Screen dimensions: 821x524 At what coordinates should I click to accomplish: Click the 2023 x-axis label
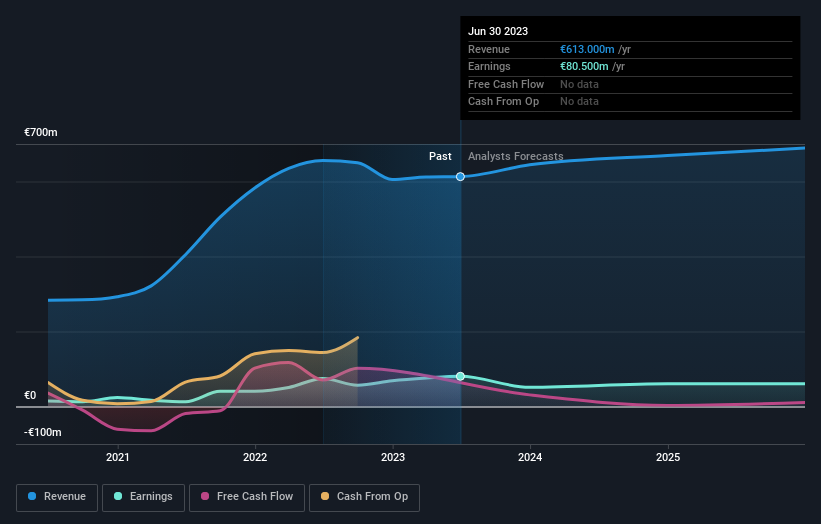(x=393, y=458)
